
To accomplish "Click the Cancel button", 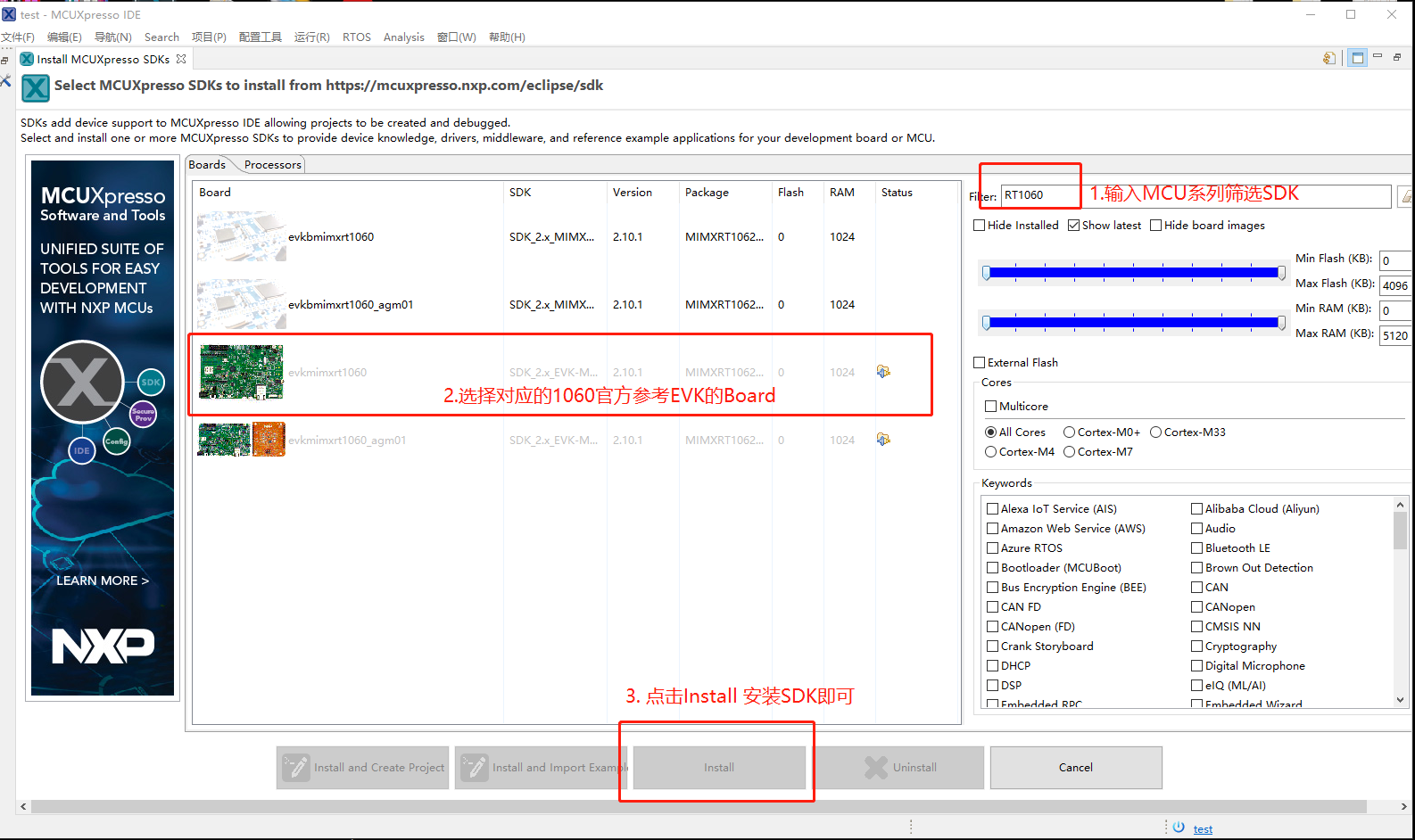I will [1076, 768].
